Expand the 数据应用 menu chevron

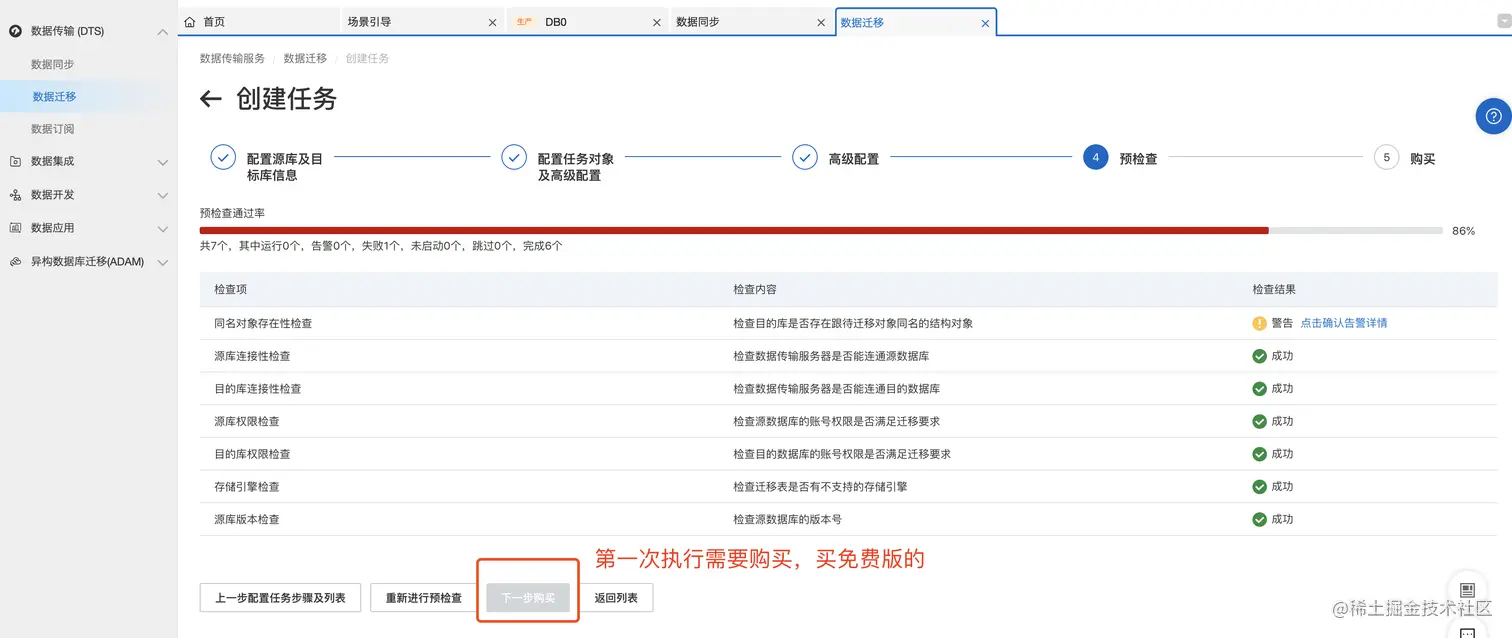163,229
